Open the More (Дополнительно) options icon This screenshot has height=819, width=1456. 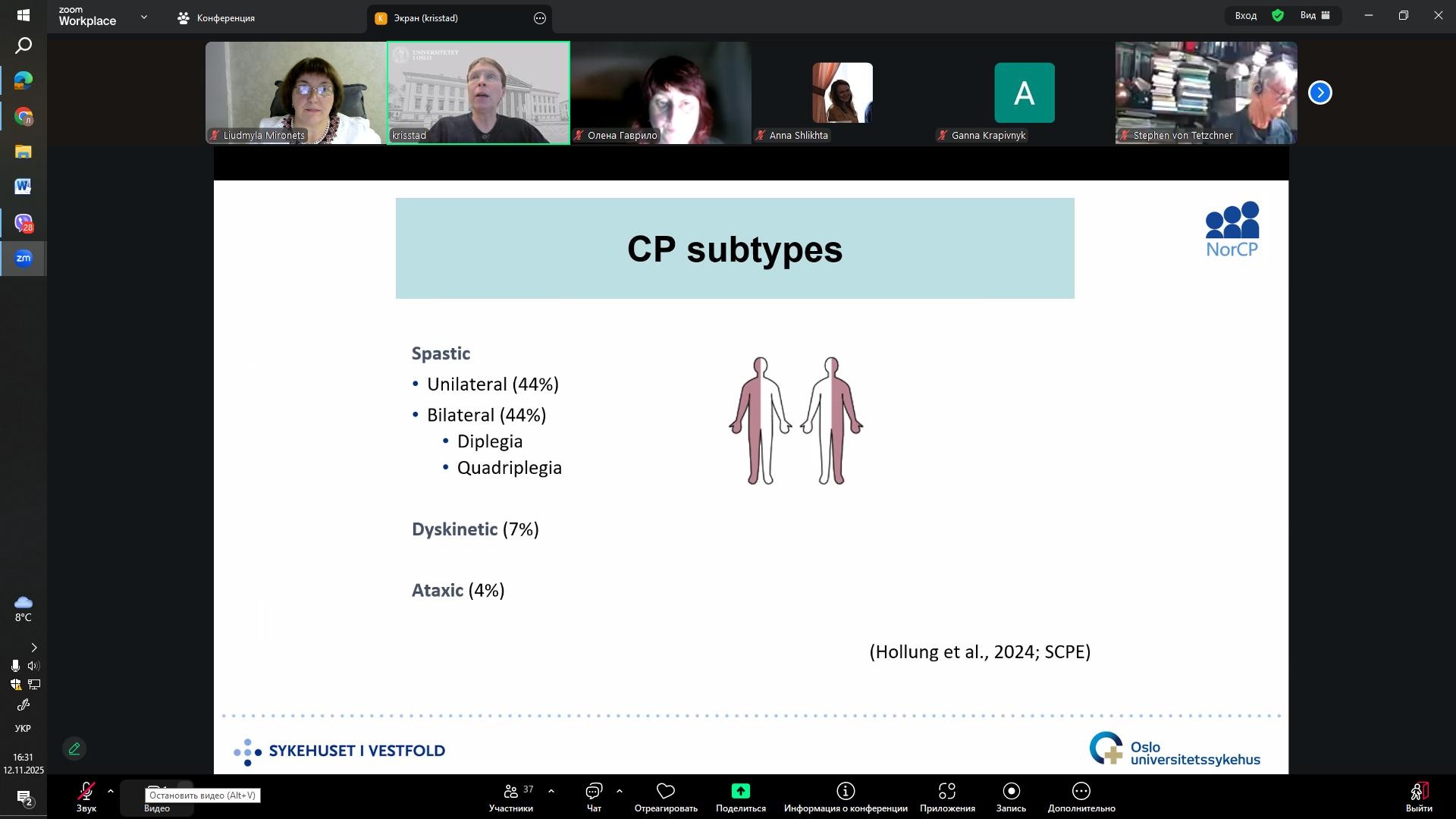[1081, 792]
